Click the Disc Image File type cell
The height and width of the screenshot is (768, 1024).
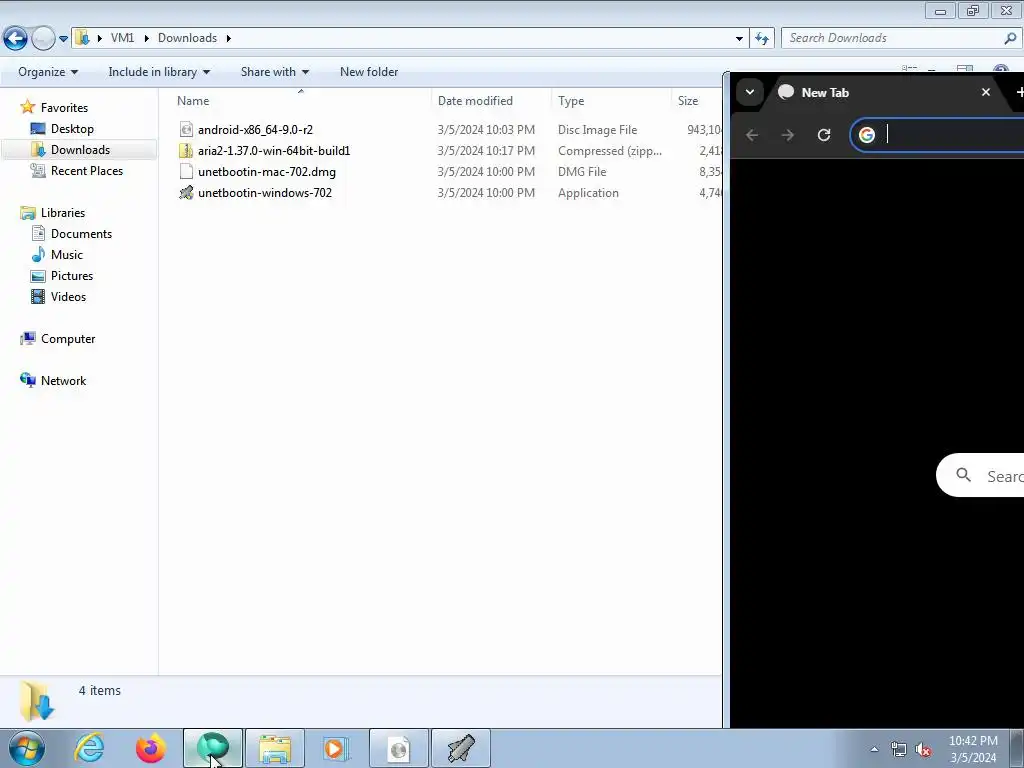tap(597, 130)
